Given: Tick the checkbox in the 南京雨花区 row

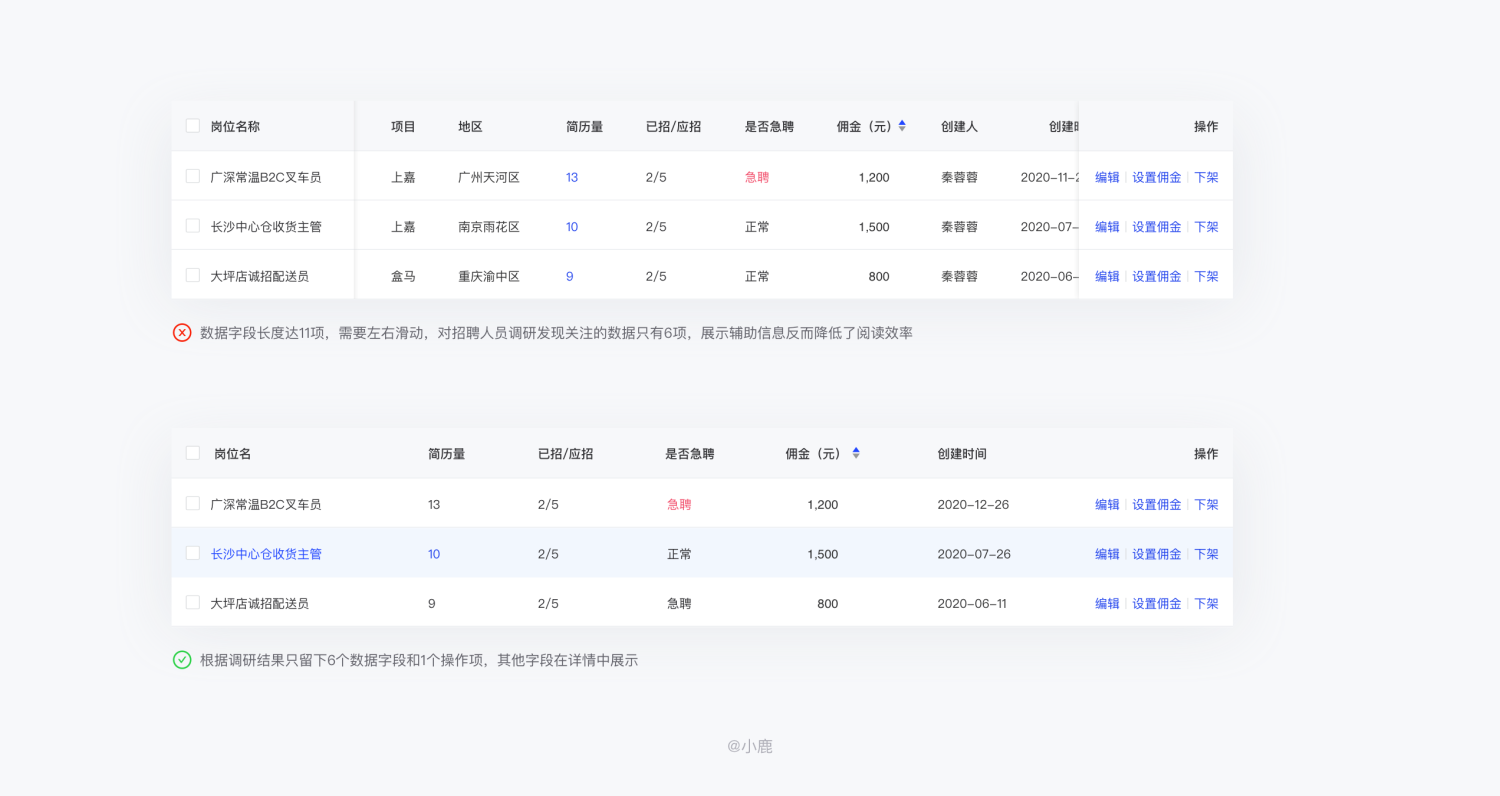Looking at the screenshot, I should [x=193, y=226].
